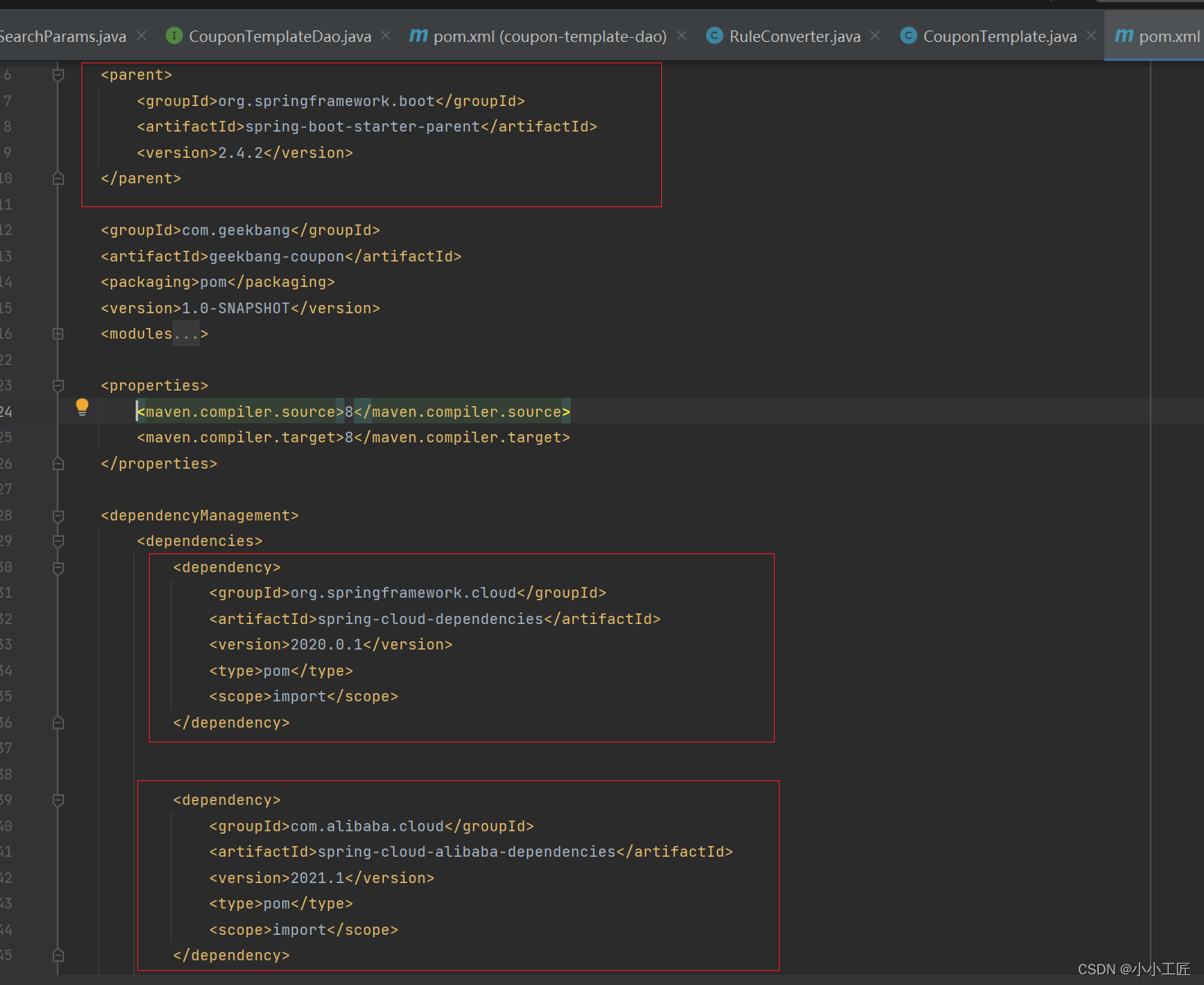This screenshot has width=1204, height=985.
Task: Collapse the dependencies tag fold marker
Action: (x=58, y=541)
